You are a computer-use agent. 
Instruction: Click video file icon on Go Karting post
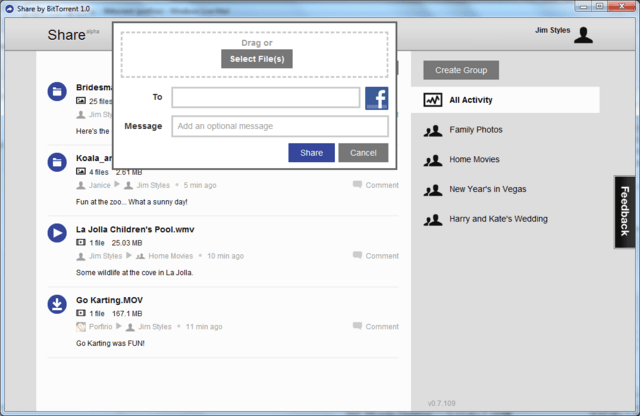[x=81, y=313]
